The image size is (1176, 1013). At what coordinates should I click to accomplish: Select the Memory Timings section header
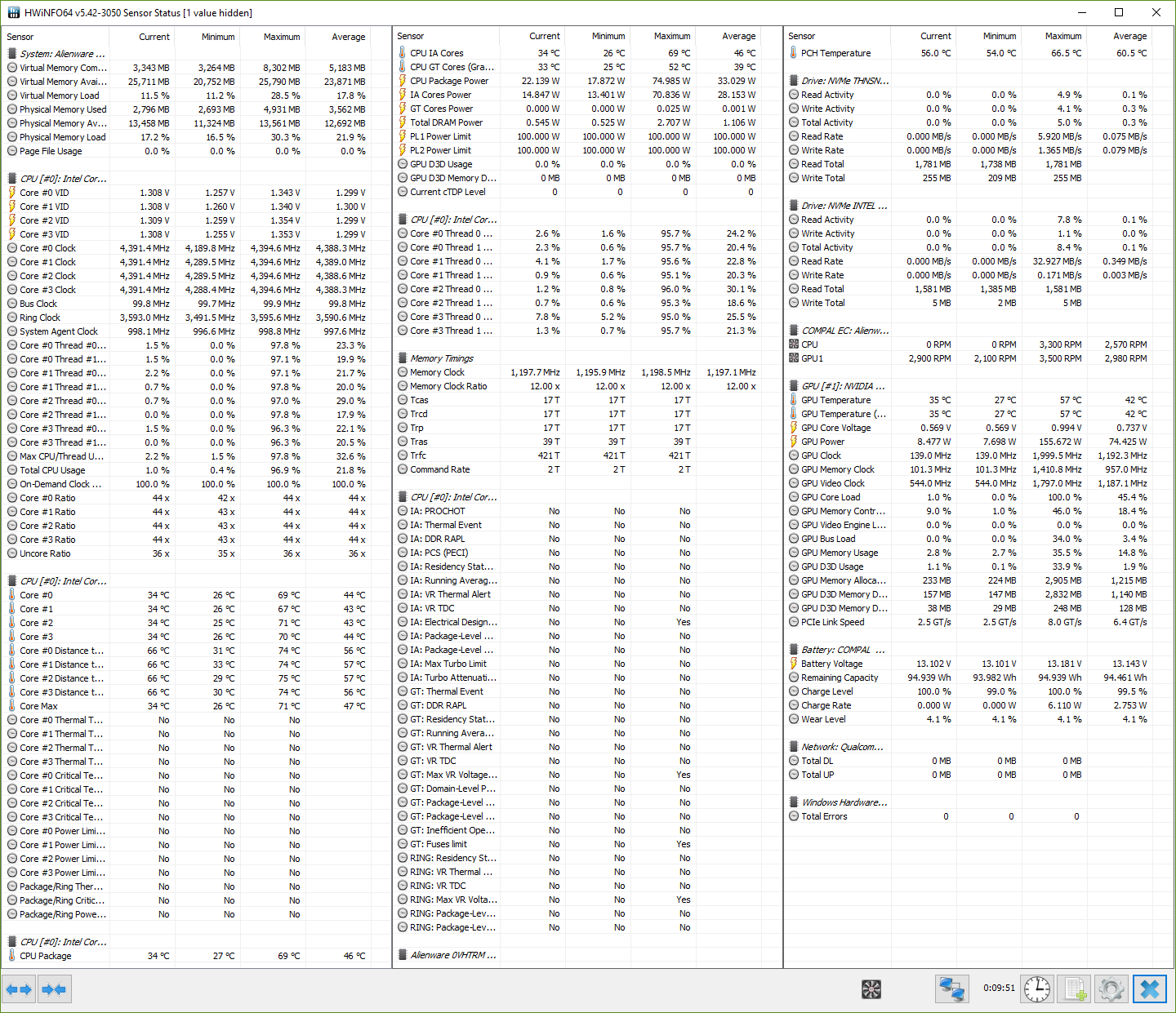441,358
